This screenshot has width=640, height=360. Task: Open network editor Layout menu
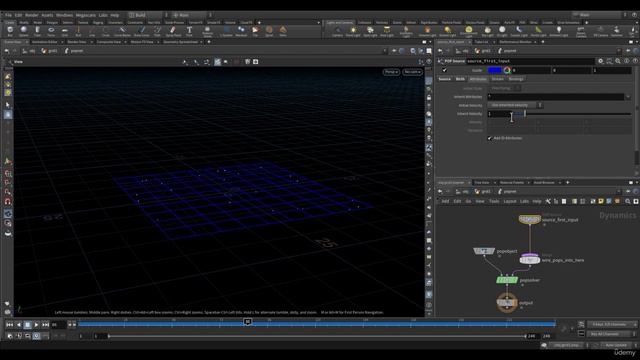click(509, 201)
